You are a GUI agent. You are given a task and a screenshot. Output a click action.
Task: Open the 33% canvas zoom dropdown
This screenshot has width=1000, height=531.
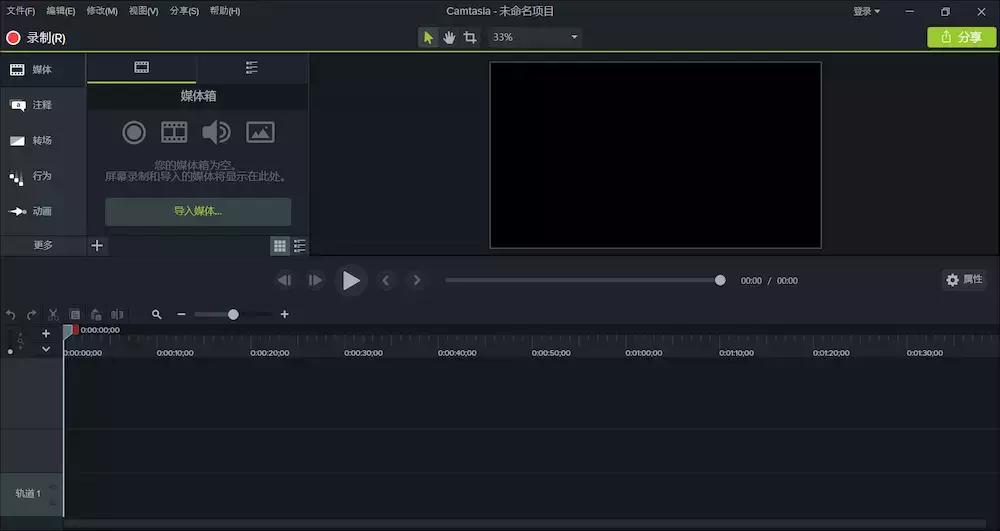coord(534,38)
